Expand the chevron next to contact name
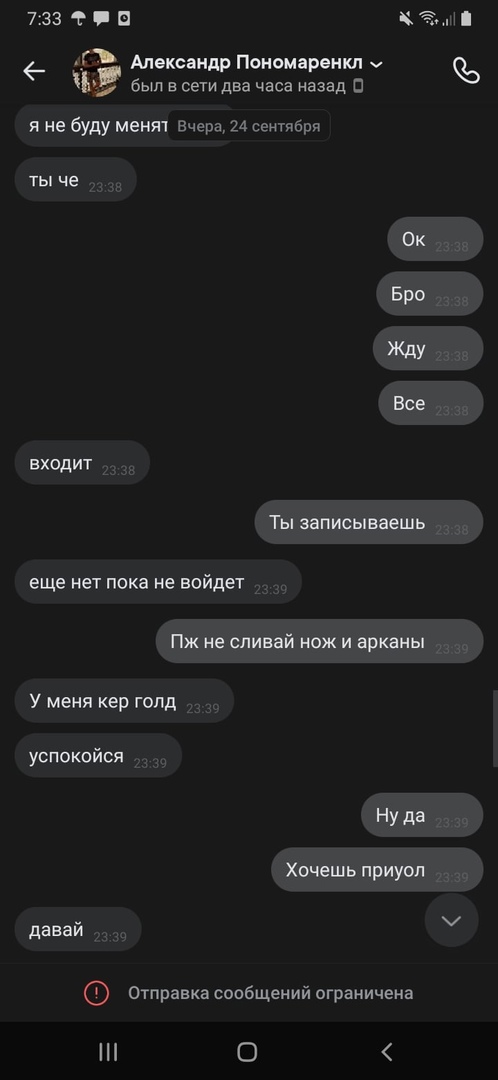The image size is (498, 1080). tap(376, 64)
